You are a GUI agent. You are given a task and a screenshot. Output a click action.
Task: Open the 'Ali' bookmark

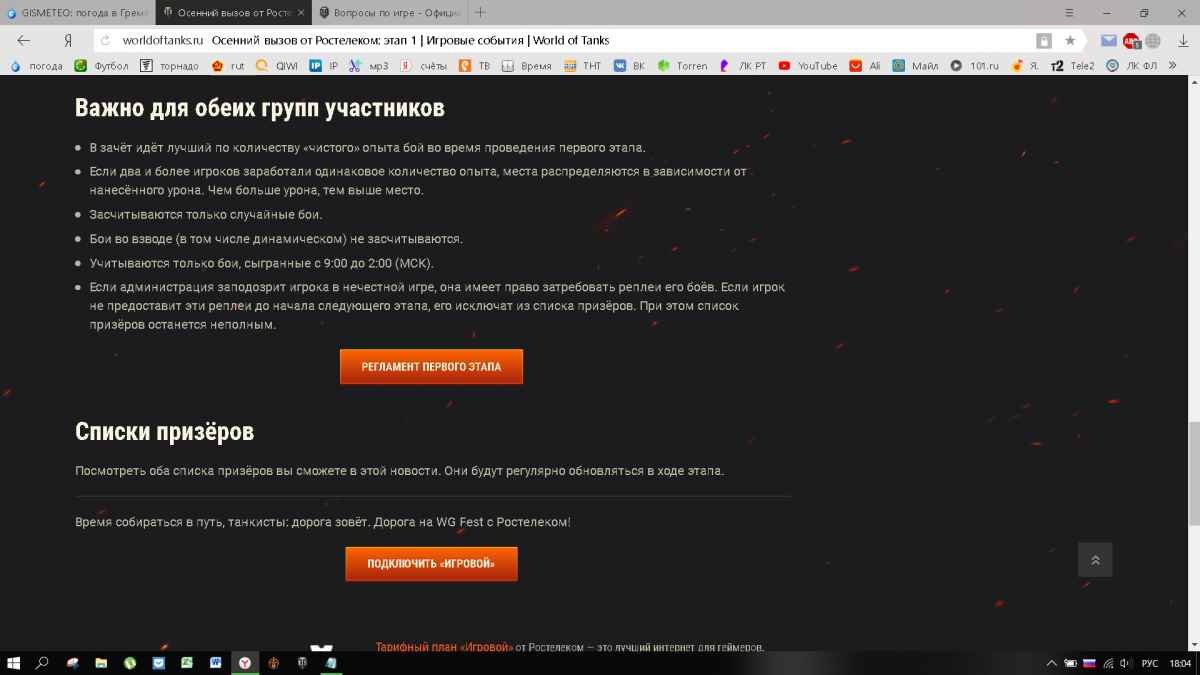click(x=866, y=66)
